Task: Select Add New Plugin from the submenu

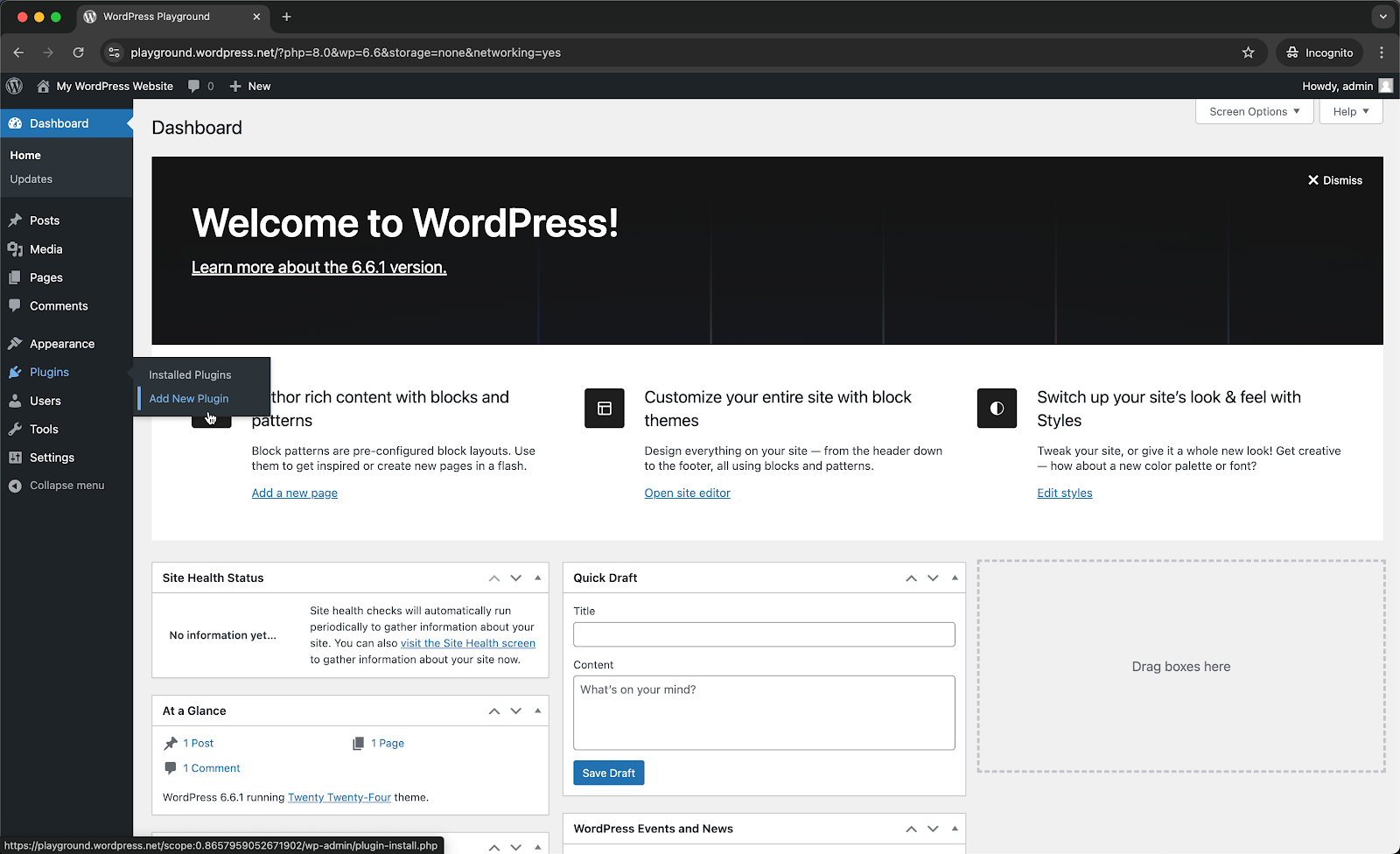Action: click(188, 398)
